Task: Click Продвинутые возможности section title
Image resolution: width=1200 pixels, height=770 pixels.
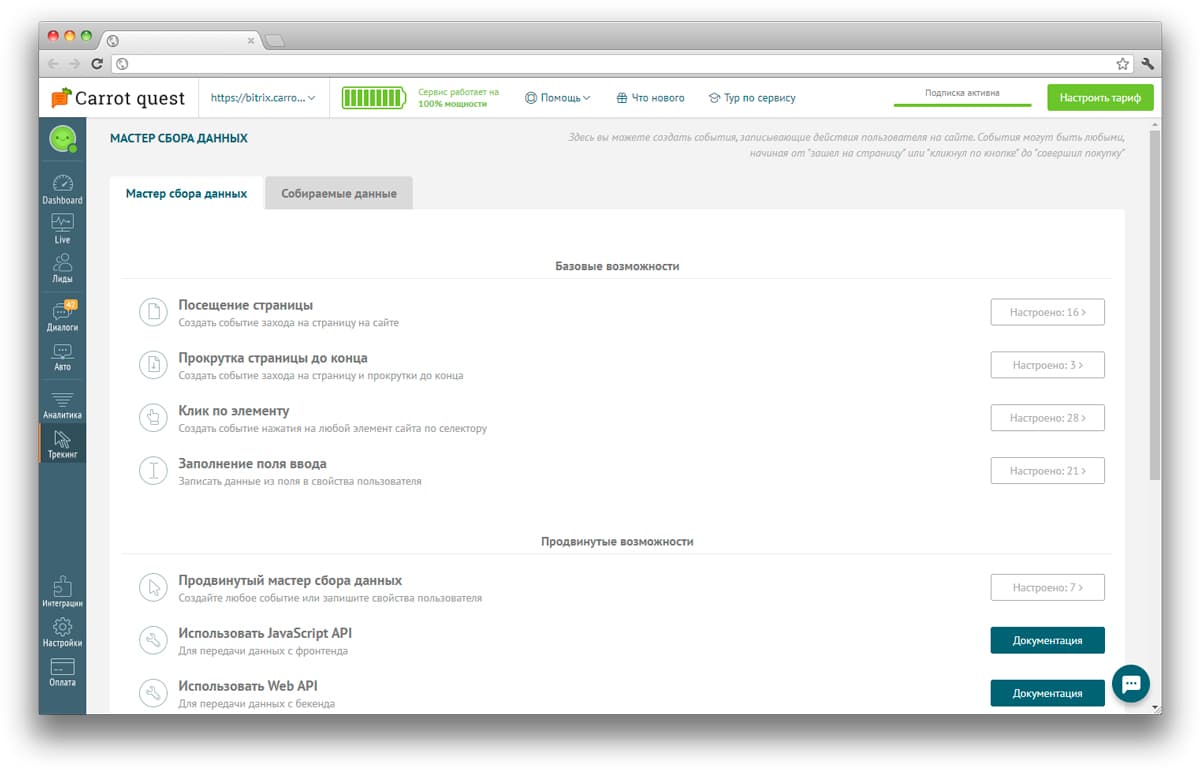Action: [x=617, y=541]
